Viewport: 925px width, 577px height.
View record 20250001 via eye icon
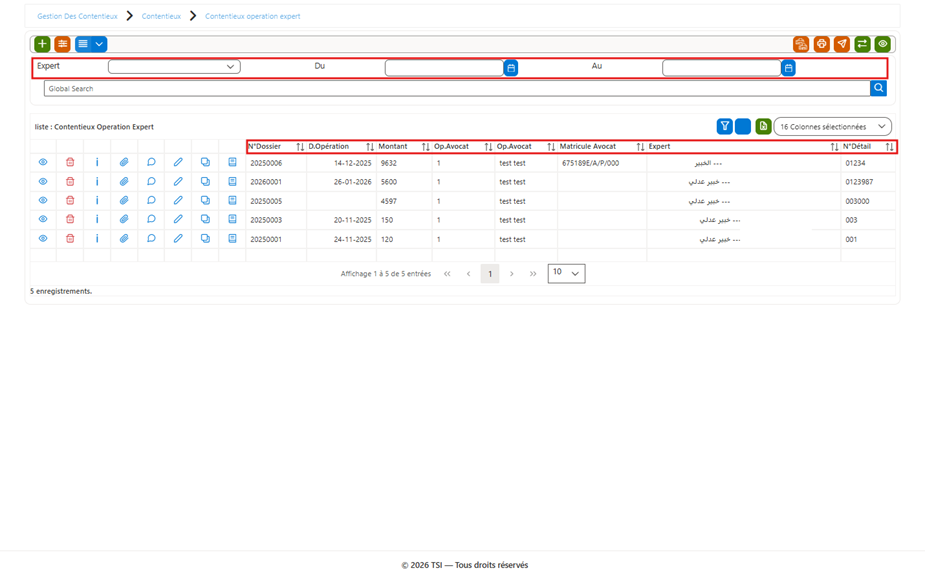pos(43,238)
